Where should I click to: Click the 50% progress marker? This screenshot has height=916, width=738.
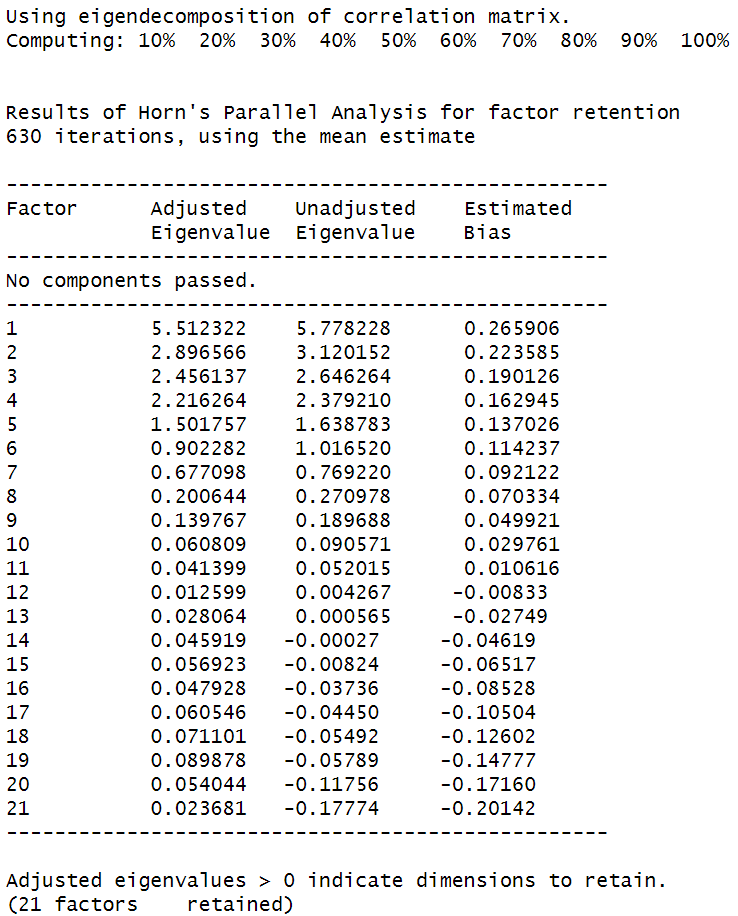pos(398,40)
